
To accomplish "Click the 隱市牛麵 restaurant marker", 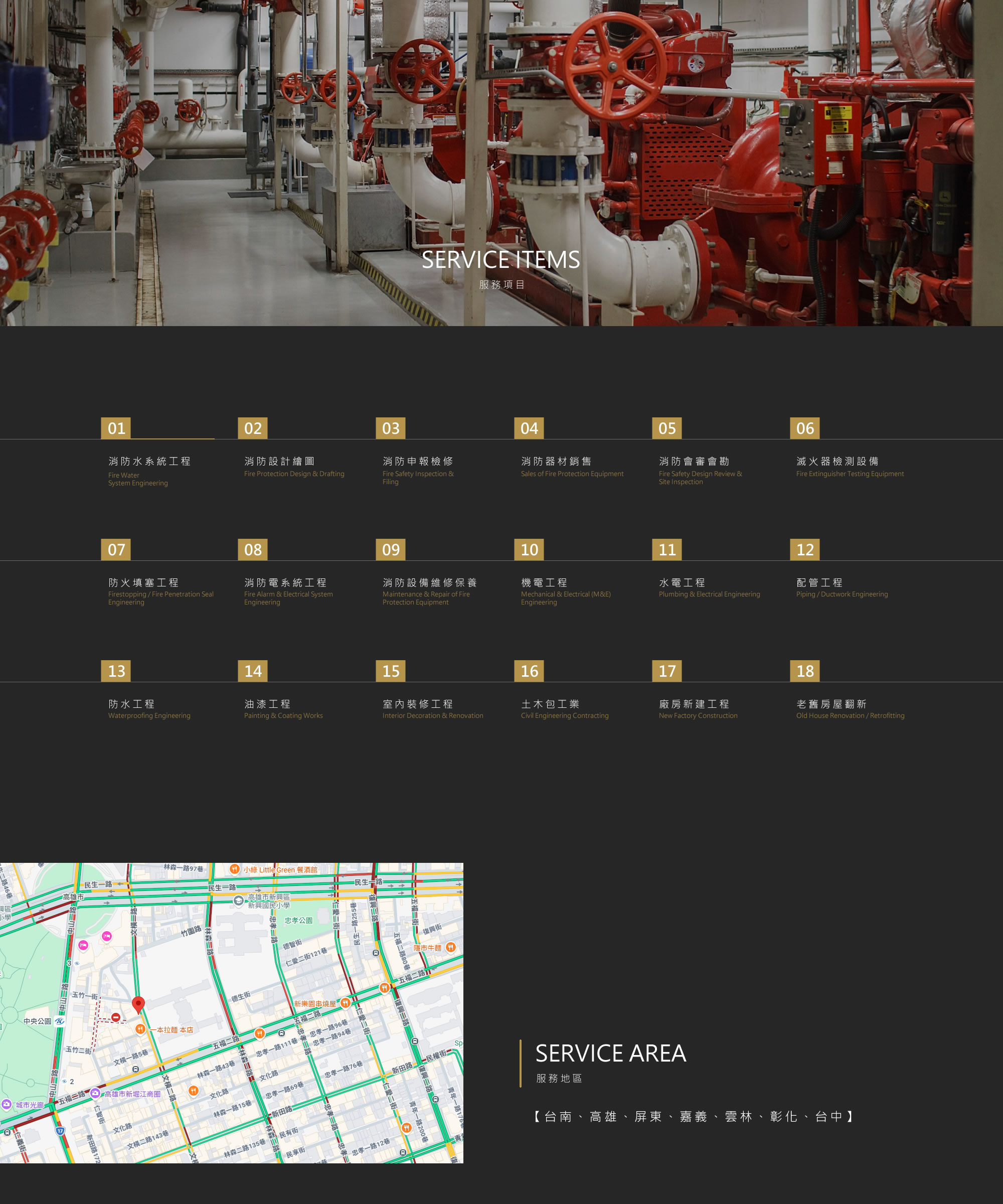I will pyautogui.click(x=450, y=947).
